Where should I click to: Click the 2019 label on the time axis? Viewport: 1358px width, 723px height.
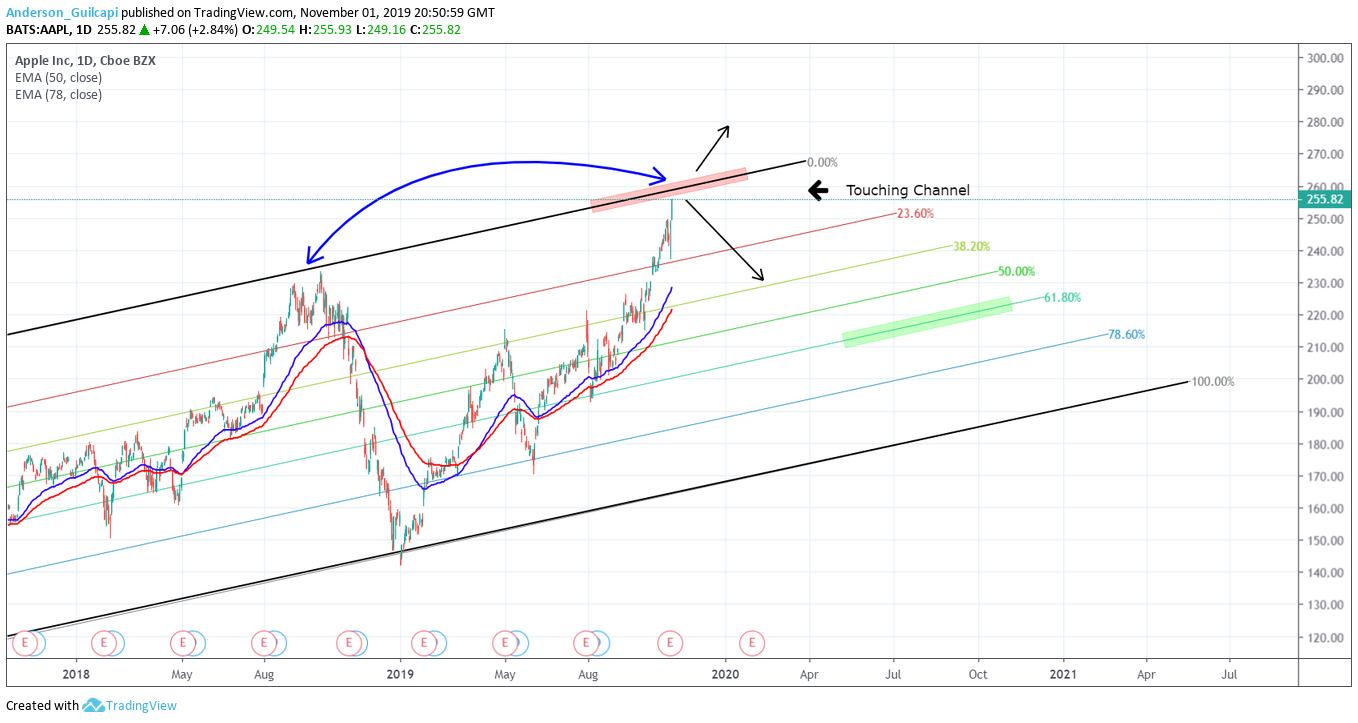(400, 674)
